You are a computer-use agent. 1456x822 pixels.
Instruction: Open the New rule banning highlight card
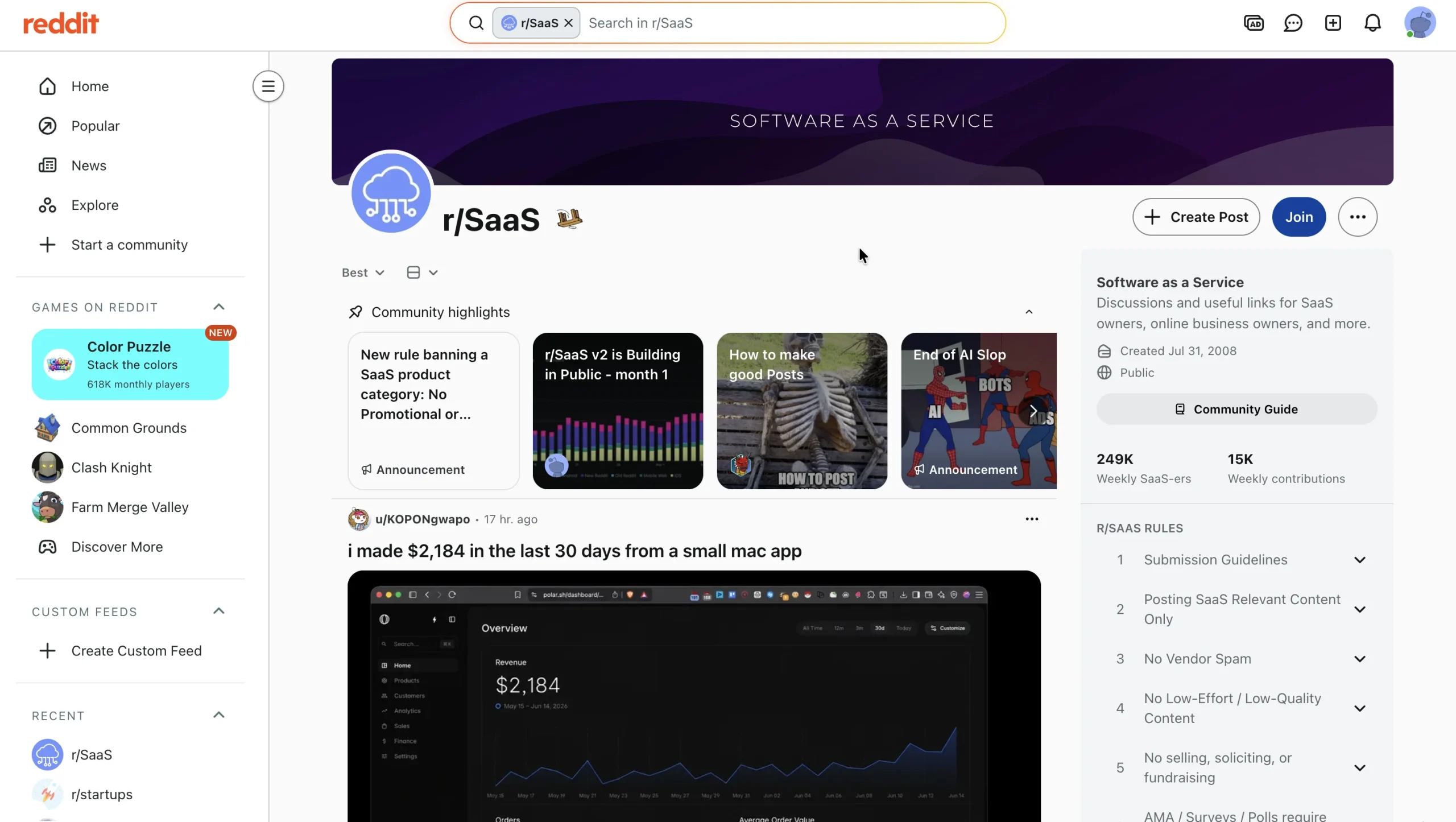click(x=433, y=411)
